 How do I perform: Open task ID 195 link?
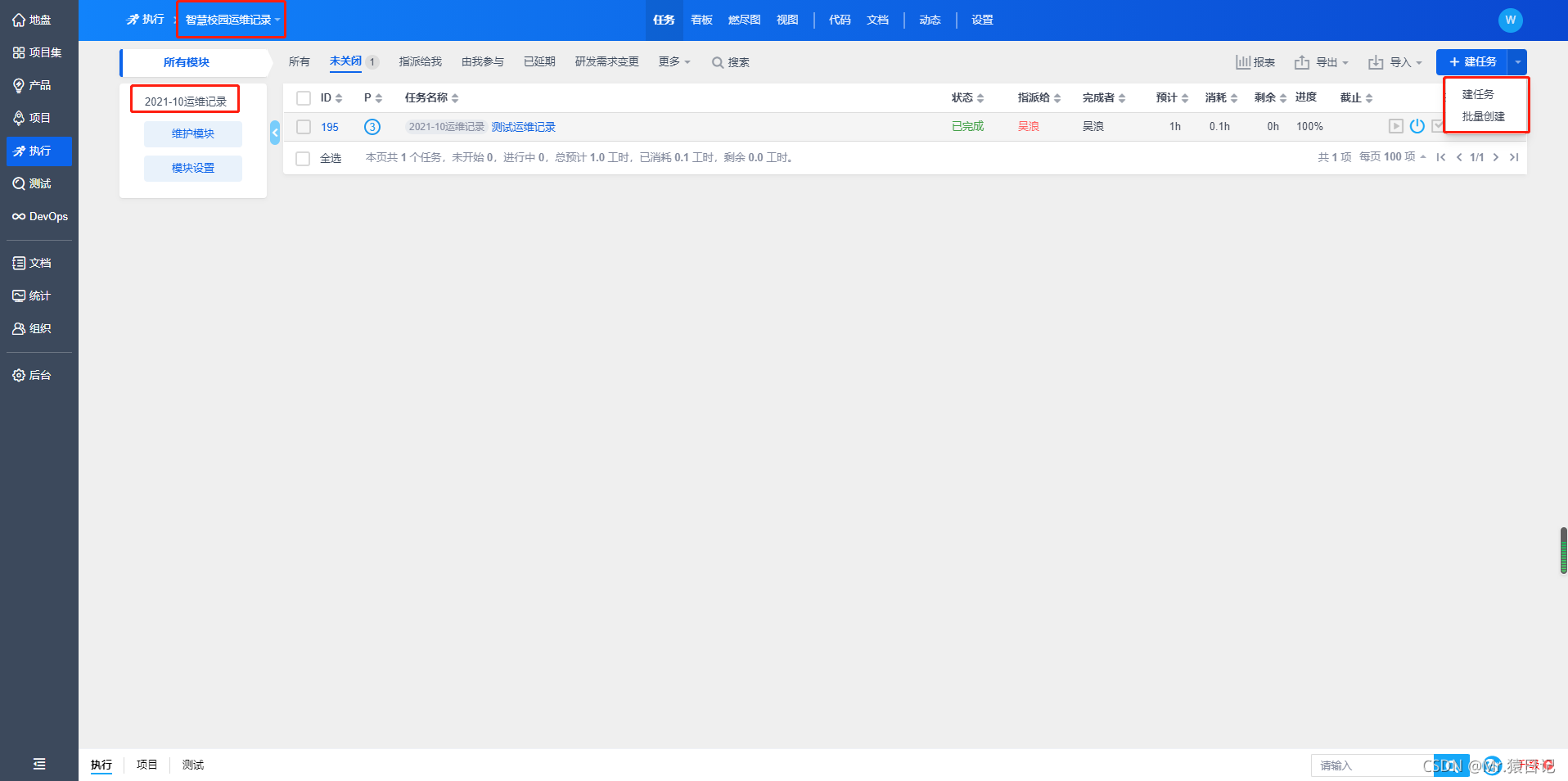point(330,127)
